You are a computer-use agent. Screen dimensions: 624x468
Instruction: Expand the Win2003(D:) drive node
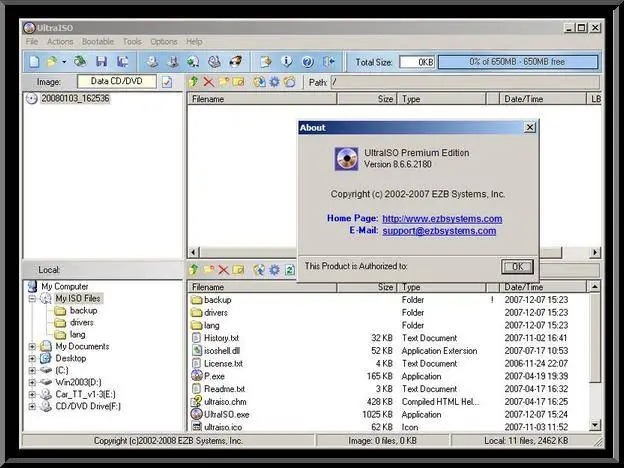[32, 382]
